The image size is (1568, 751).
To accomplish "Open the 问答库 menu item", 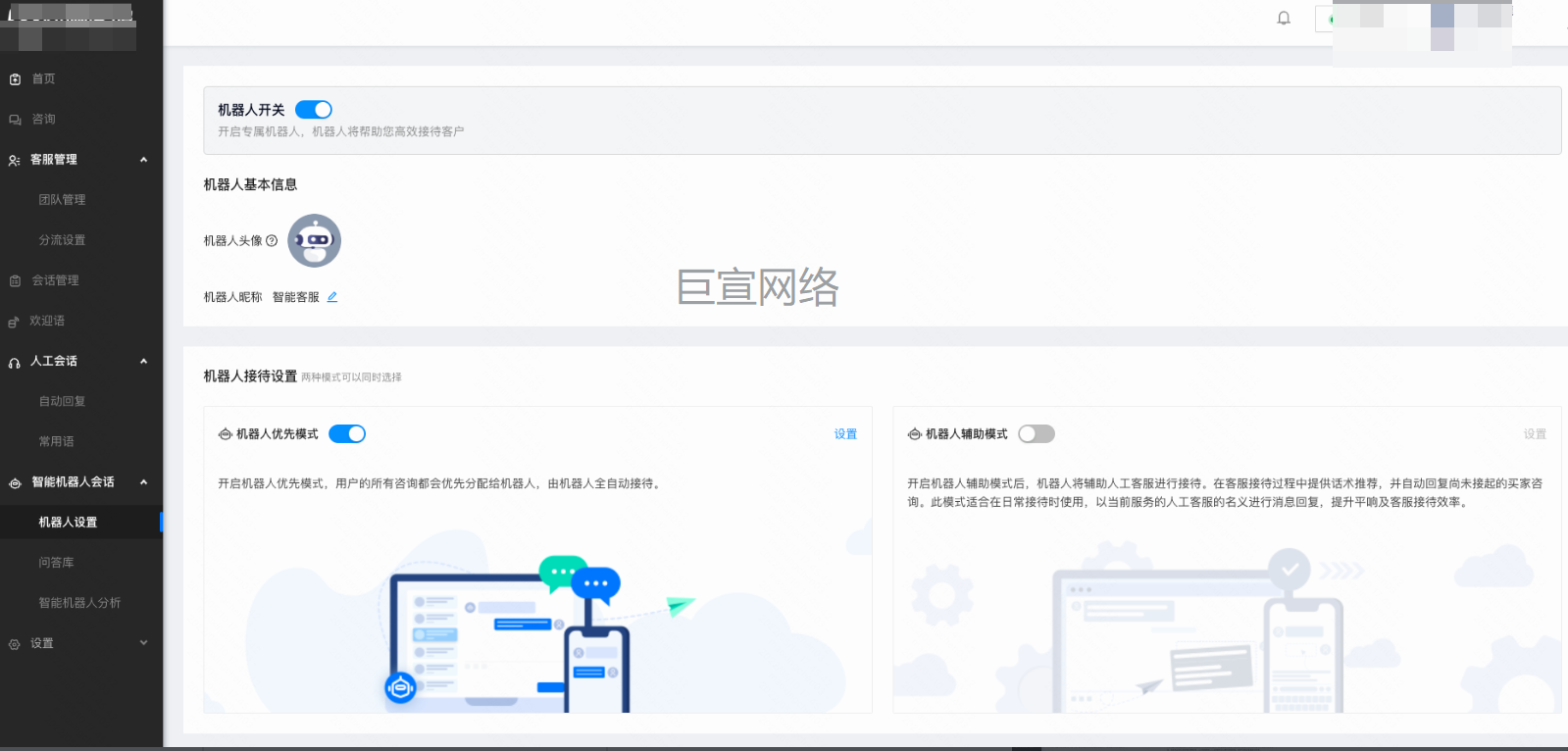I will tap(56, 563).
